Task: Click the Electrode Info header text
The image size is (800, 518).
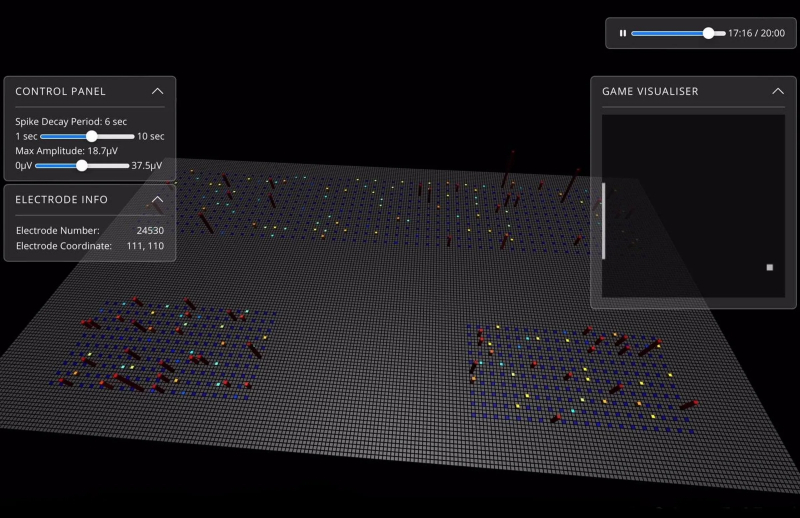Action: tap(61, 199)
